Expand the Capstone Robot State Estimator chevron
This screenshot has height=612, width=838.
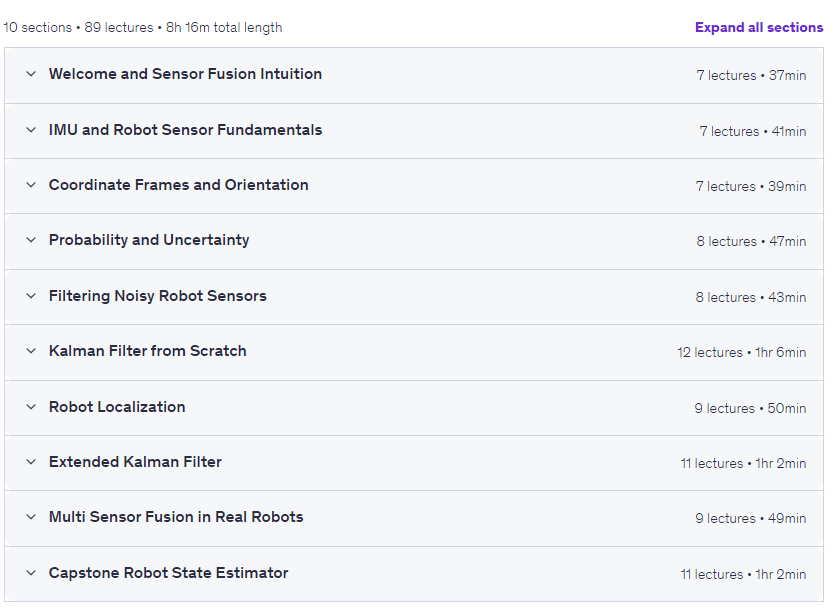pyautogui.click(x=31, y=573)
